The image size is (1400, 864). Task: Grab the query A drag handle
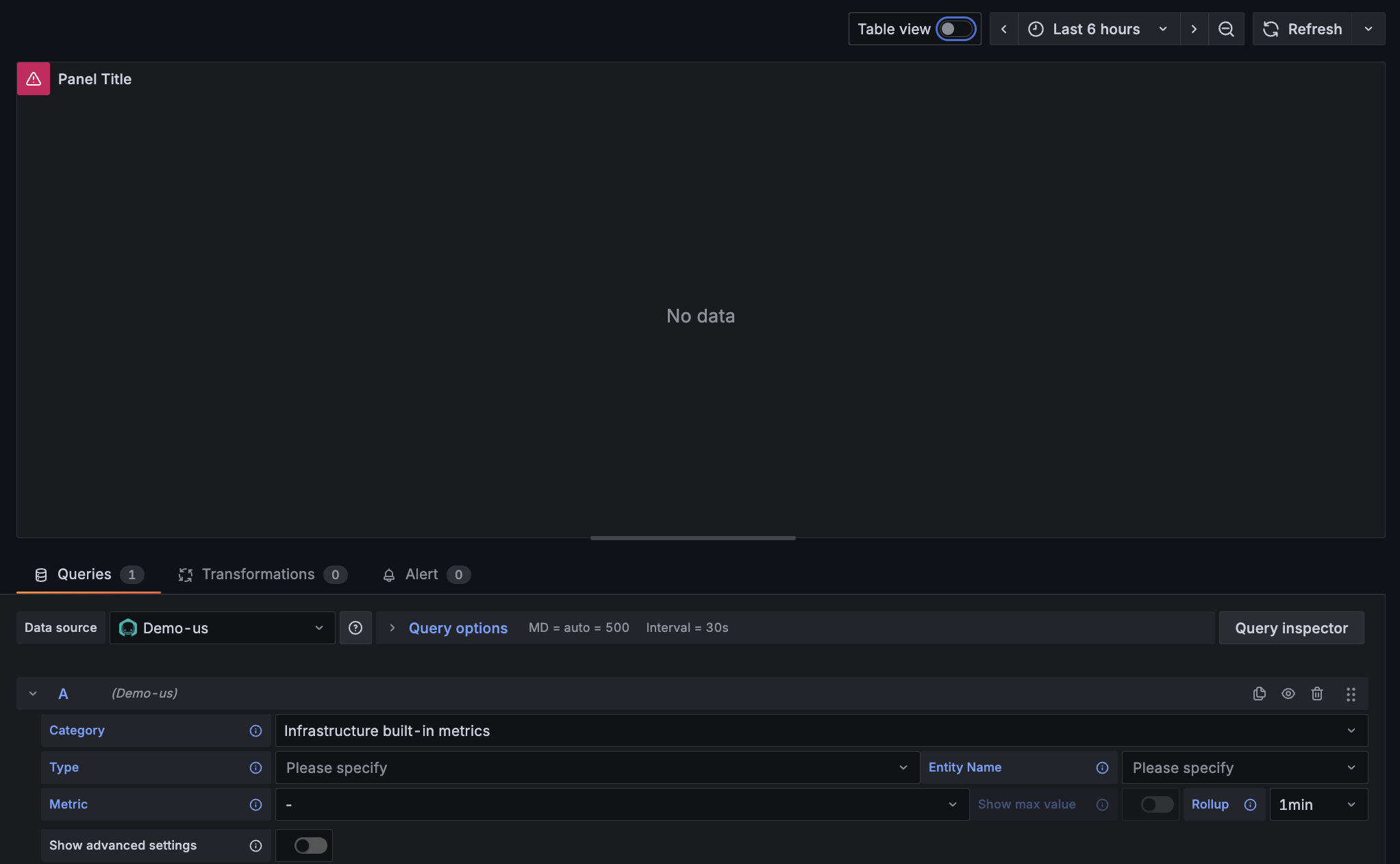pos(1351,694)
